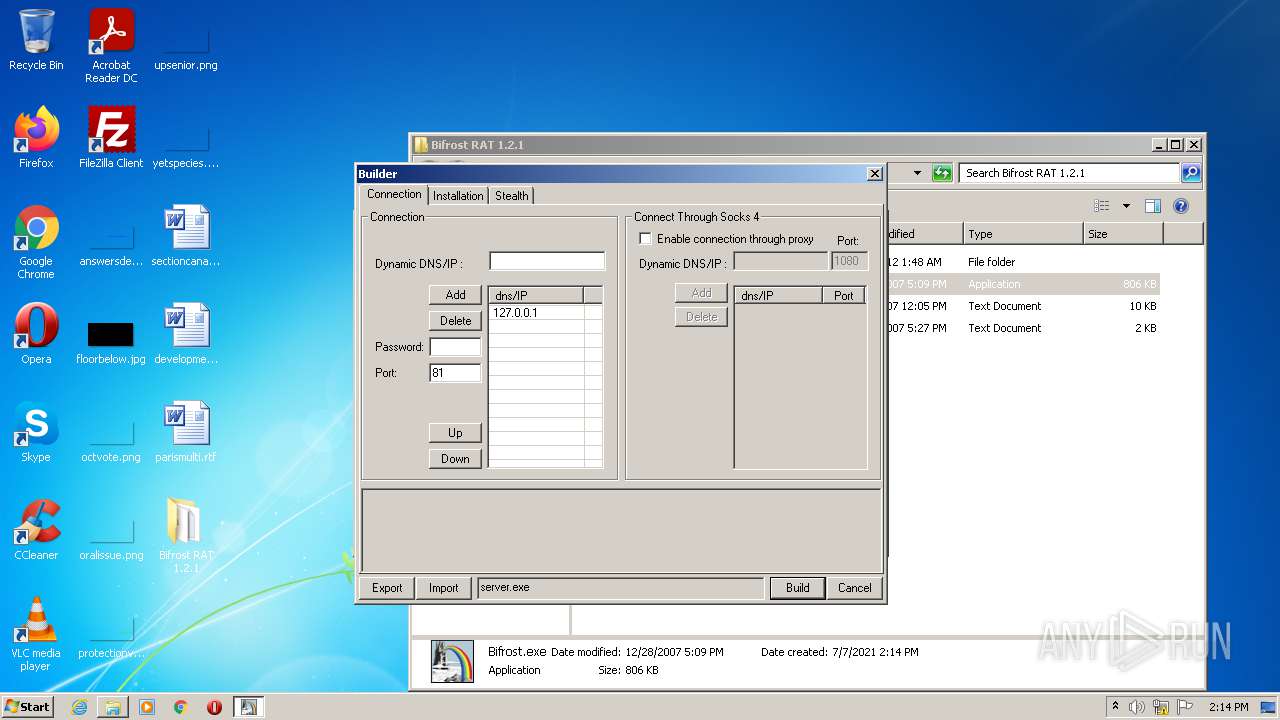Open Explorer help icon
1280x720 pixels.
coord(1181,206)
